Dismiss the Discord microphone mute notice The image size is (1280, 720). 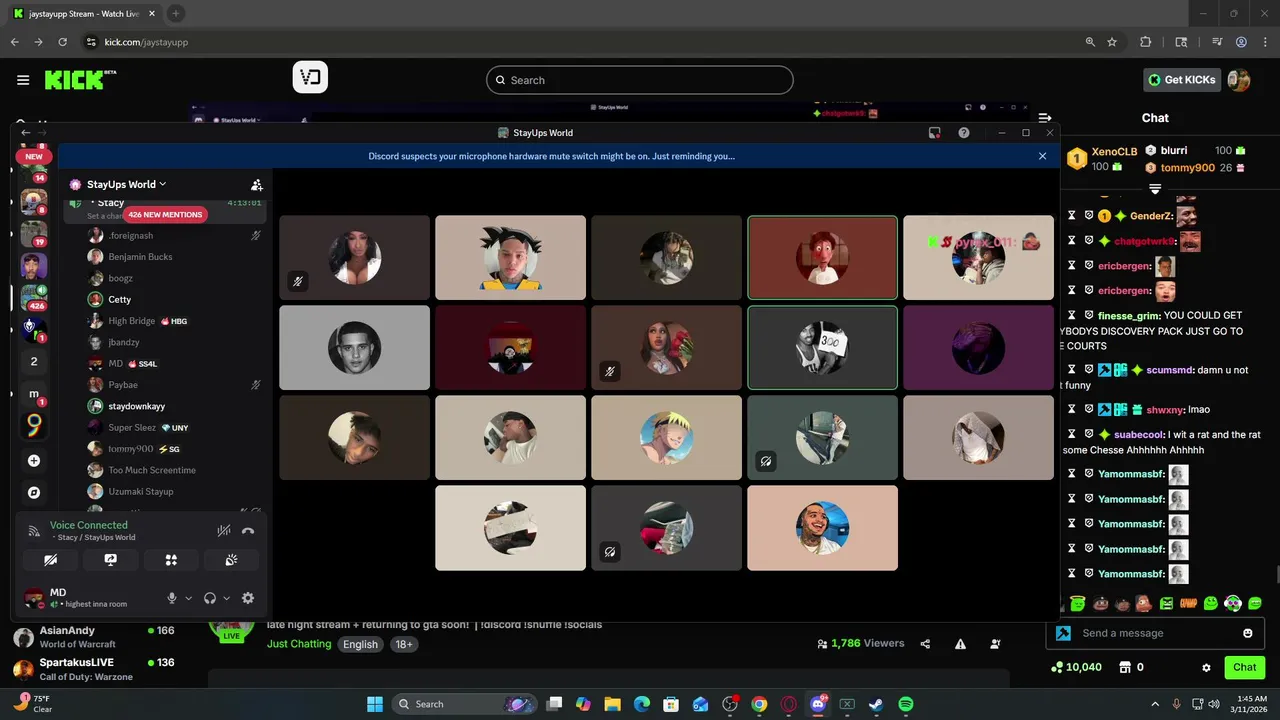(1042, 156)
